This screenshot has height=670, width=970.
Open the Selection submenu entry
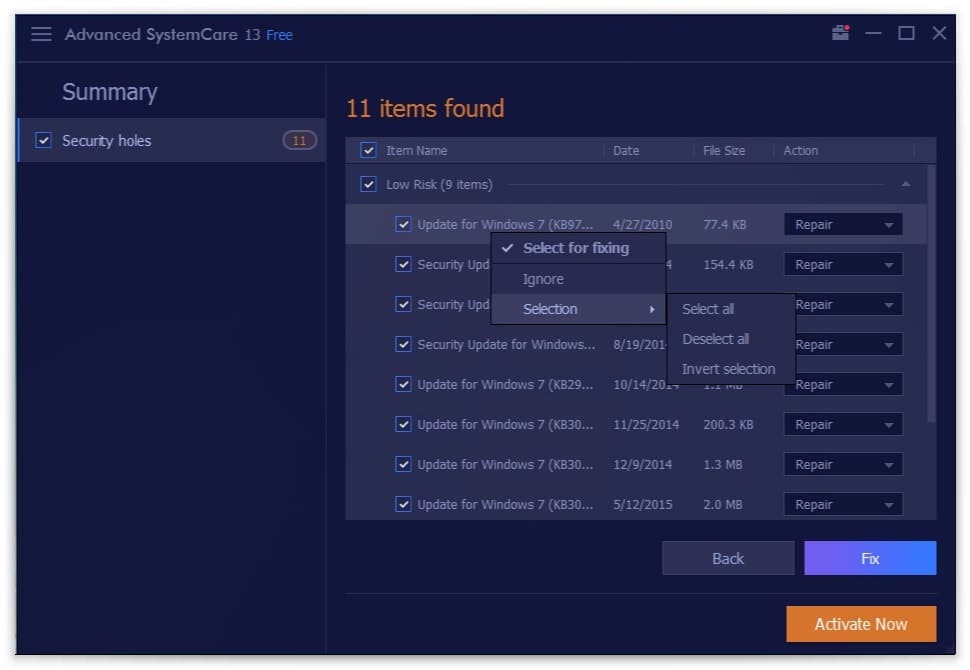(578, 309)
